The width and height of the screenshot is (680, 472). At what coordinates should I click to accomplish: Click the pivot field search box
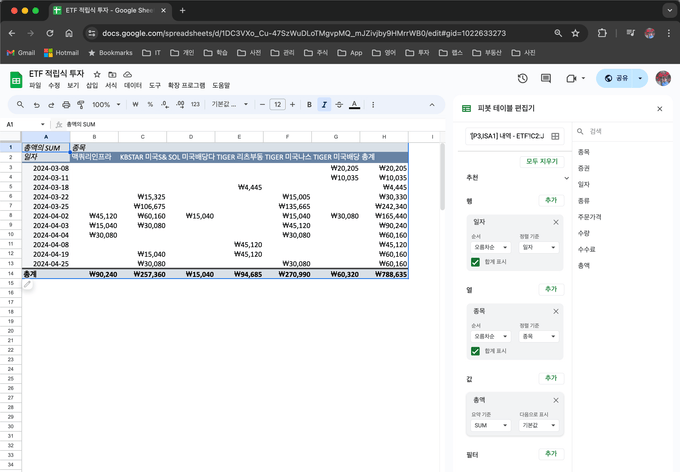623,131
